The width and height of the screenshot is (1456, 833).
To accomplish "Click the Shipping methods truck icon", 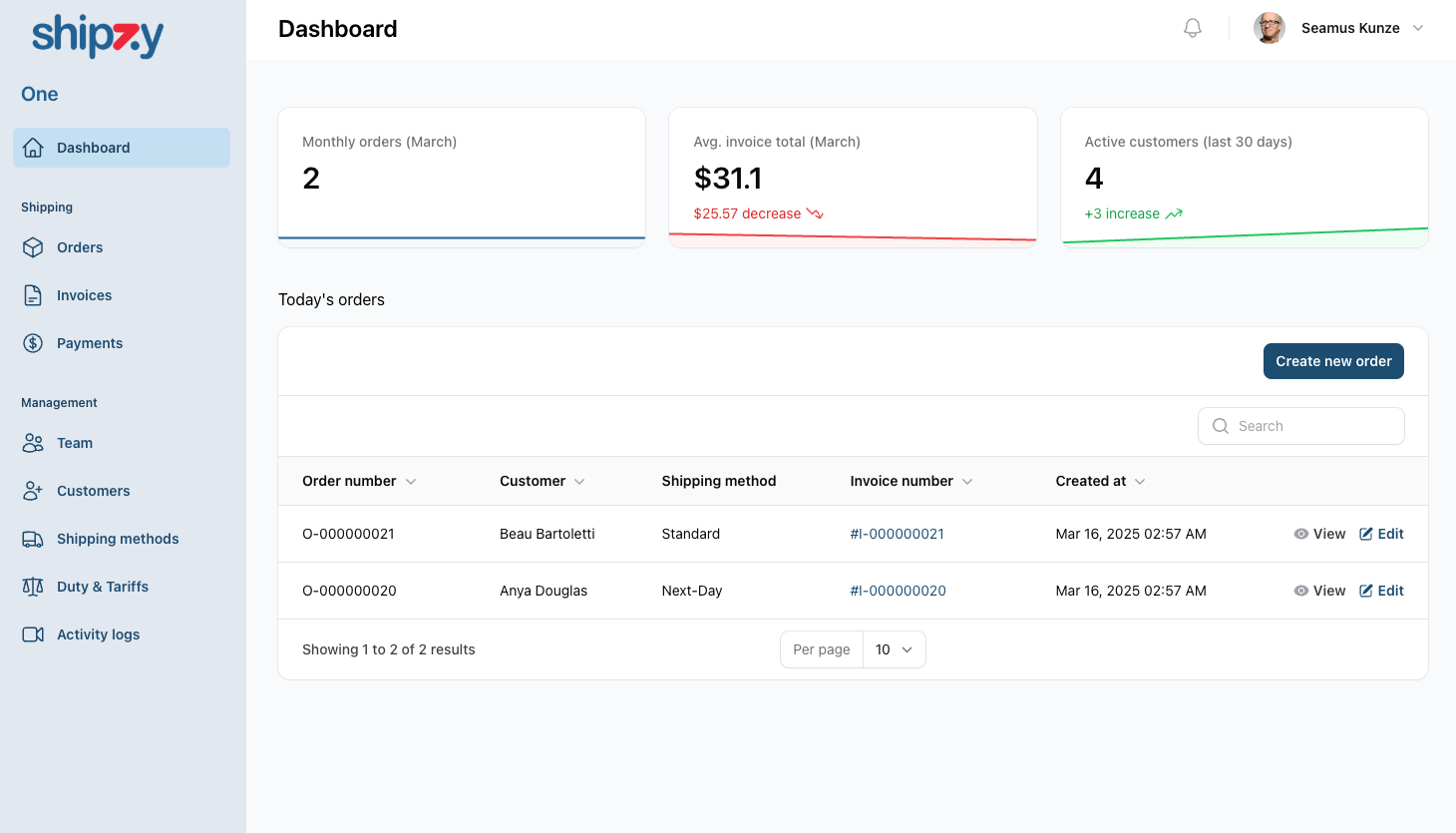I will (x=33, y=539).
